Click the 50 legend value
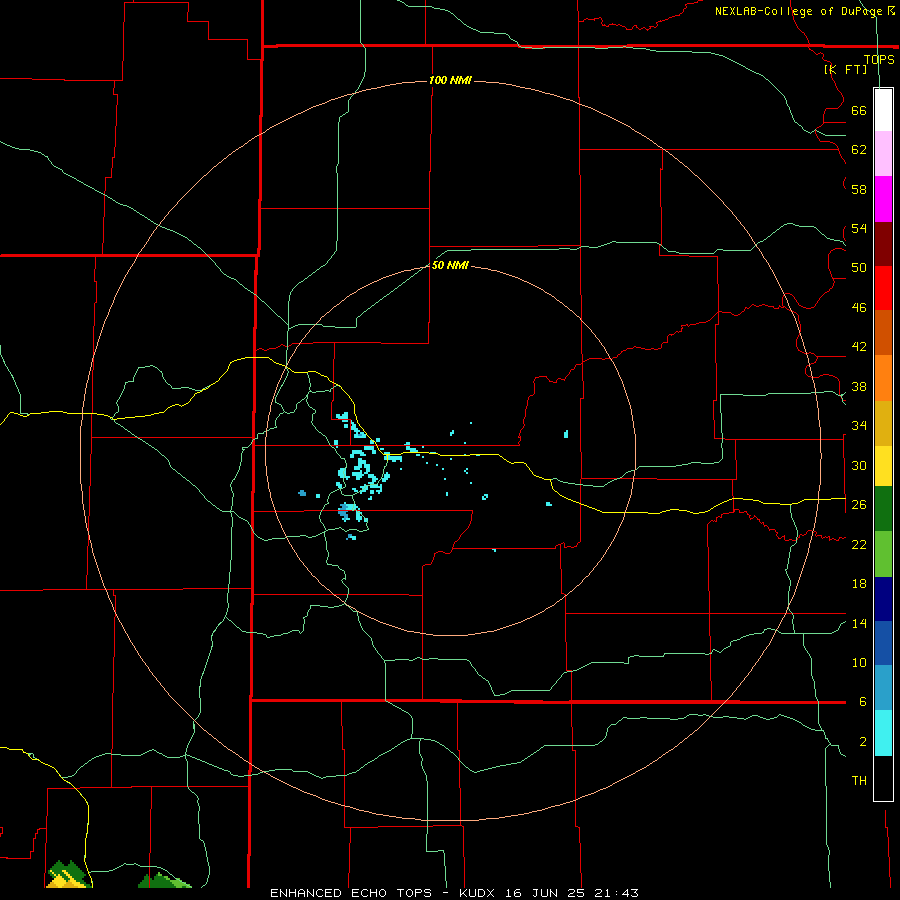The height and width of the screenshot is (900, 900). (859, 267)
